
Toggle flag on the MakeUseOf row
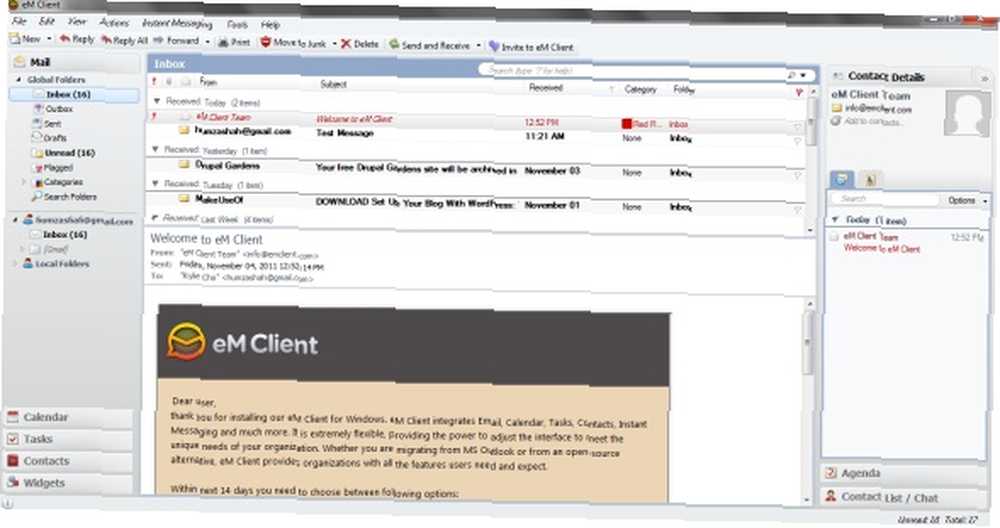pos(797,210)
